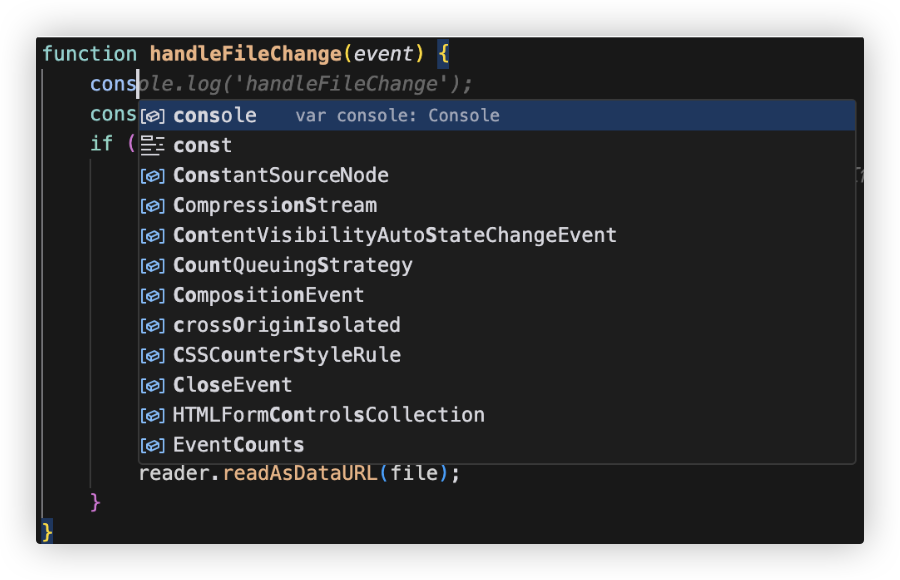The height and width of the screenshot is (580, 900).
Task: Click the icon beside crossOriginIsolated
Action: click(x=152, y=326)
